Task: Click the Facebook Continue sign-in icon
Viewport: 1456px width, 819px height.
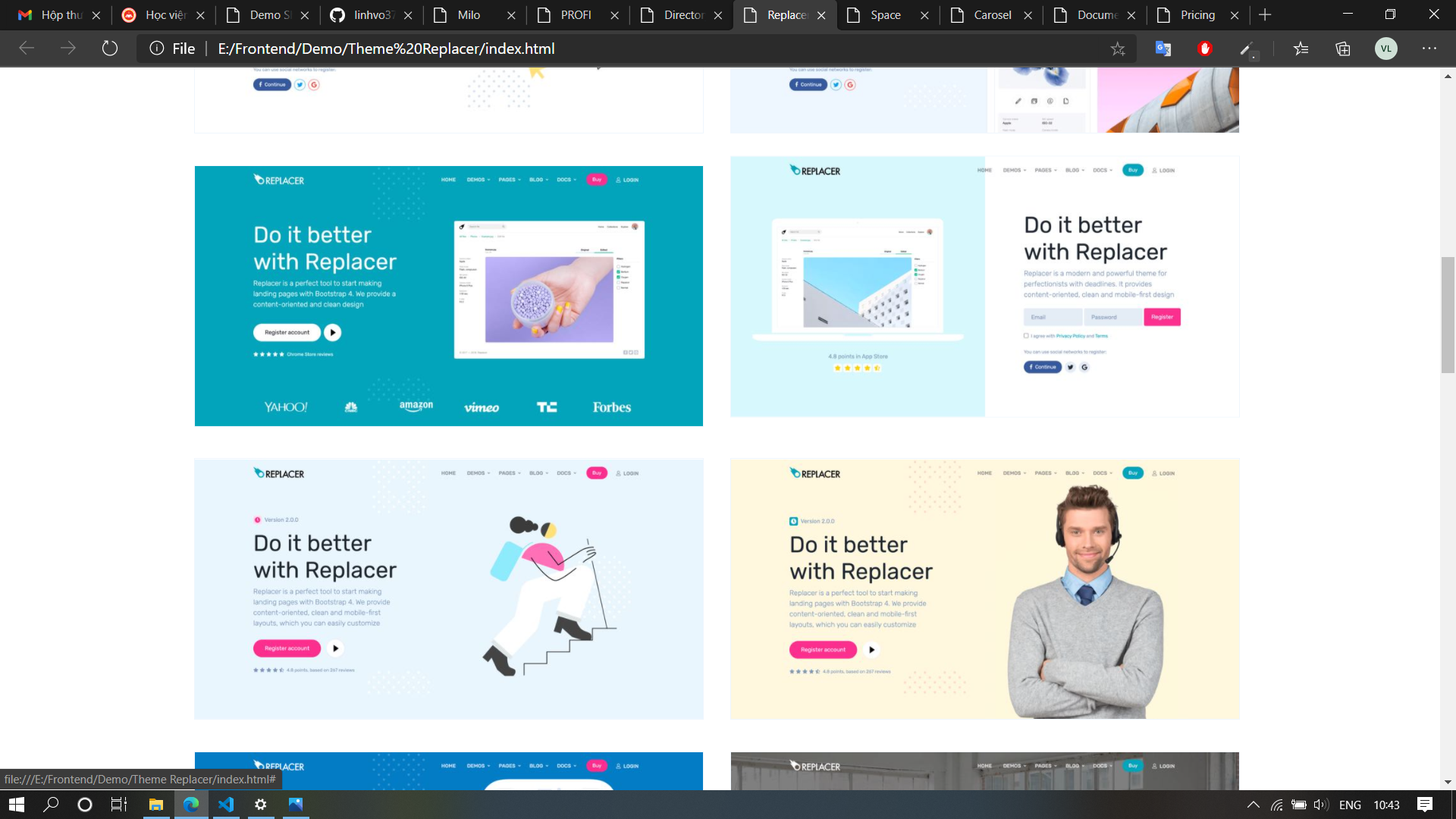Action: coord(1042,367)
